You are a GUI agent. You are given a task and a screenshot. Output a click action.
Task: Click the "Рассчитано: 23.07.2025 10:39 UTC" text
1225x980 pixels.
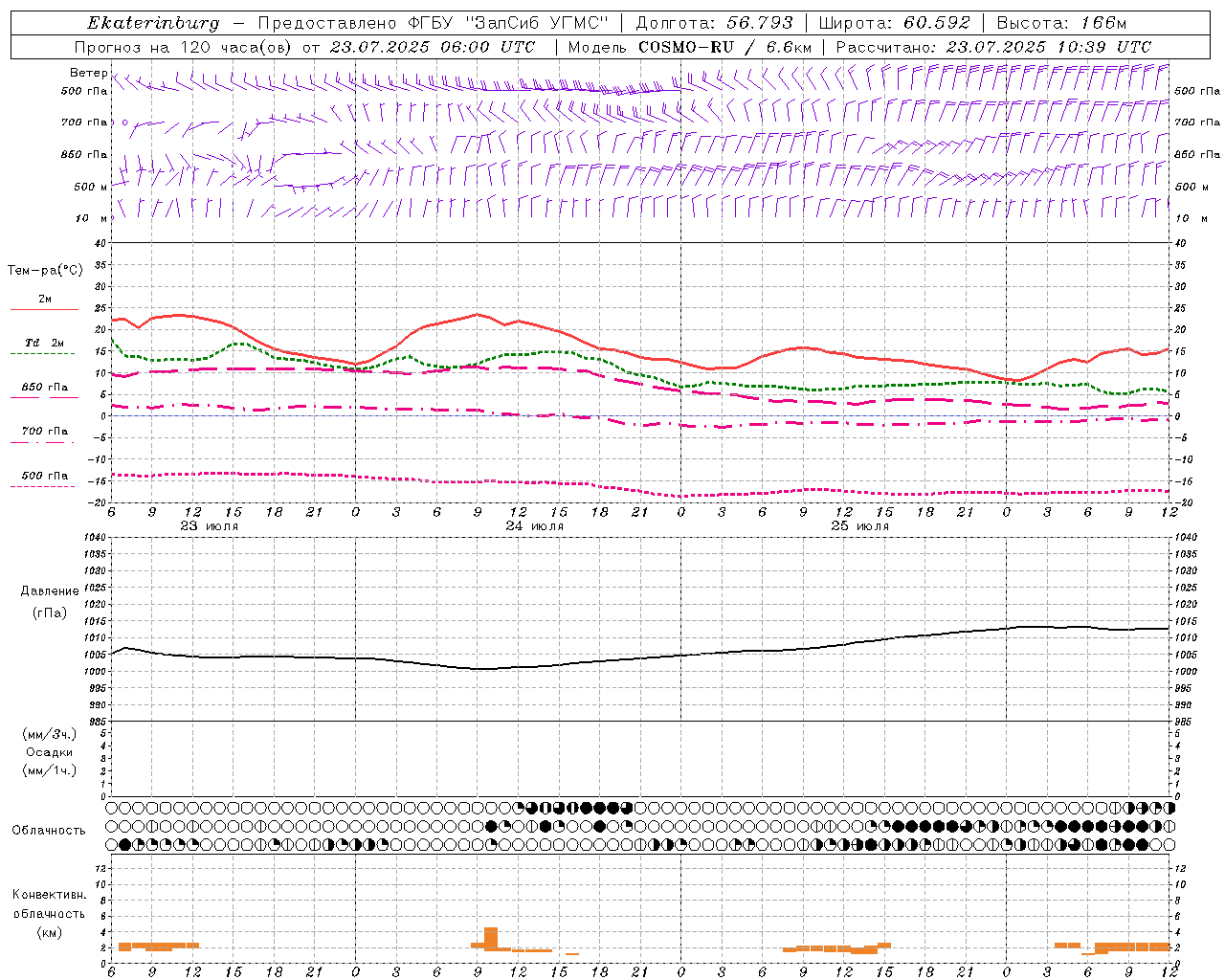[x=993, y=47]
